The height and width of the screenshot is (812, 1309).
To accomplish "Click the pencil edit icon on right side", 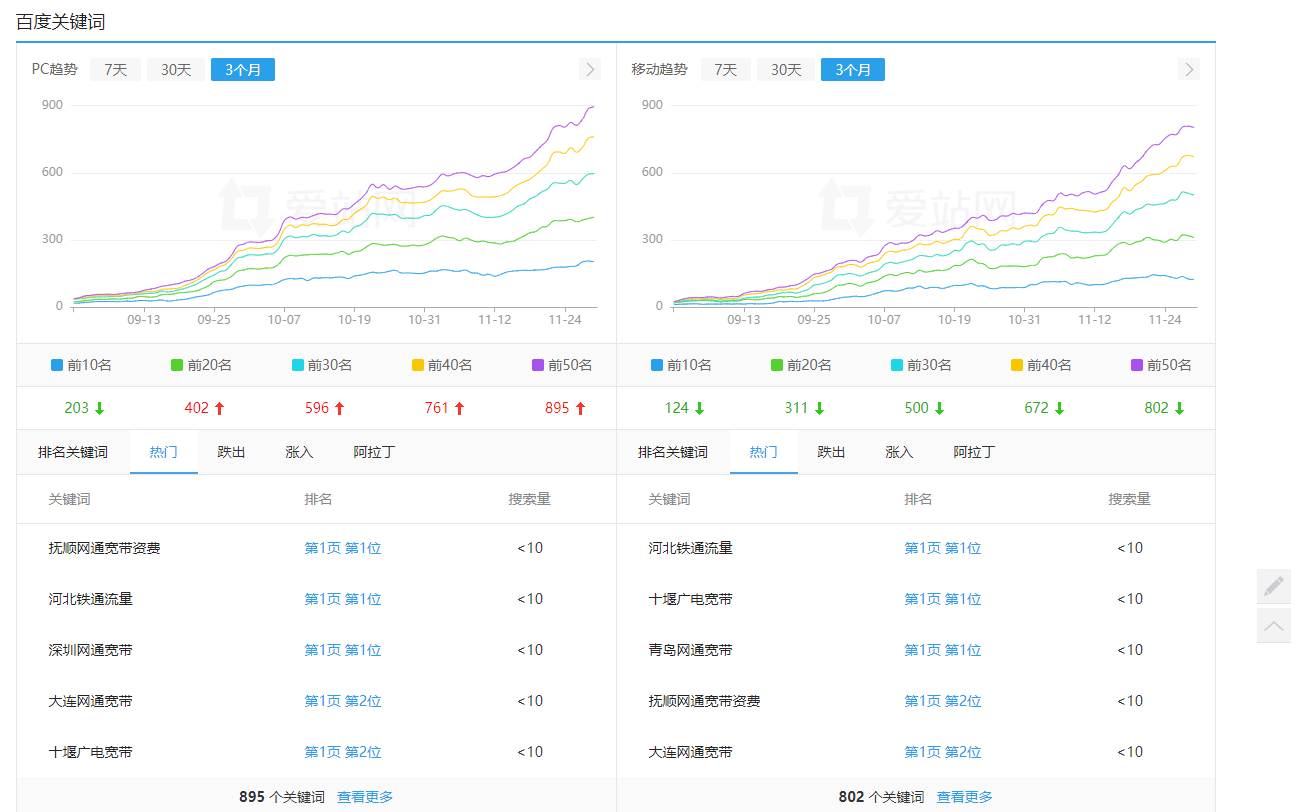I will tap(1273, 586).
